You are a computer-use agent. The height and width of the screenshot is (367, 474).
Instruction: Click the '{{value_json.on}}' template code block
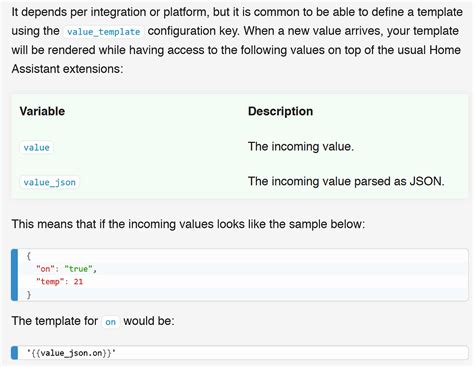point(239,353)
